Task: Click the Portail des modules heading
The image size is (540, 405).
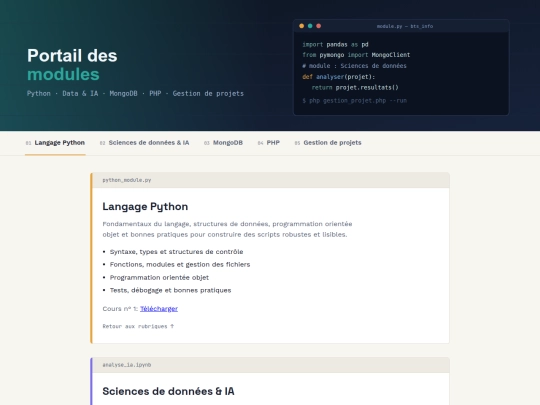Action: [72, 65]
